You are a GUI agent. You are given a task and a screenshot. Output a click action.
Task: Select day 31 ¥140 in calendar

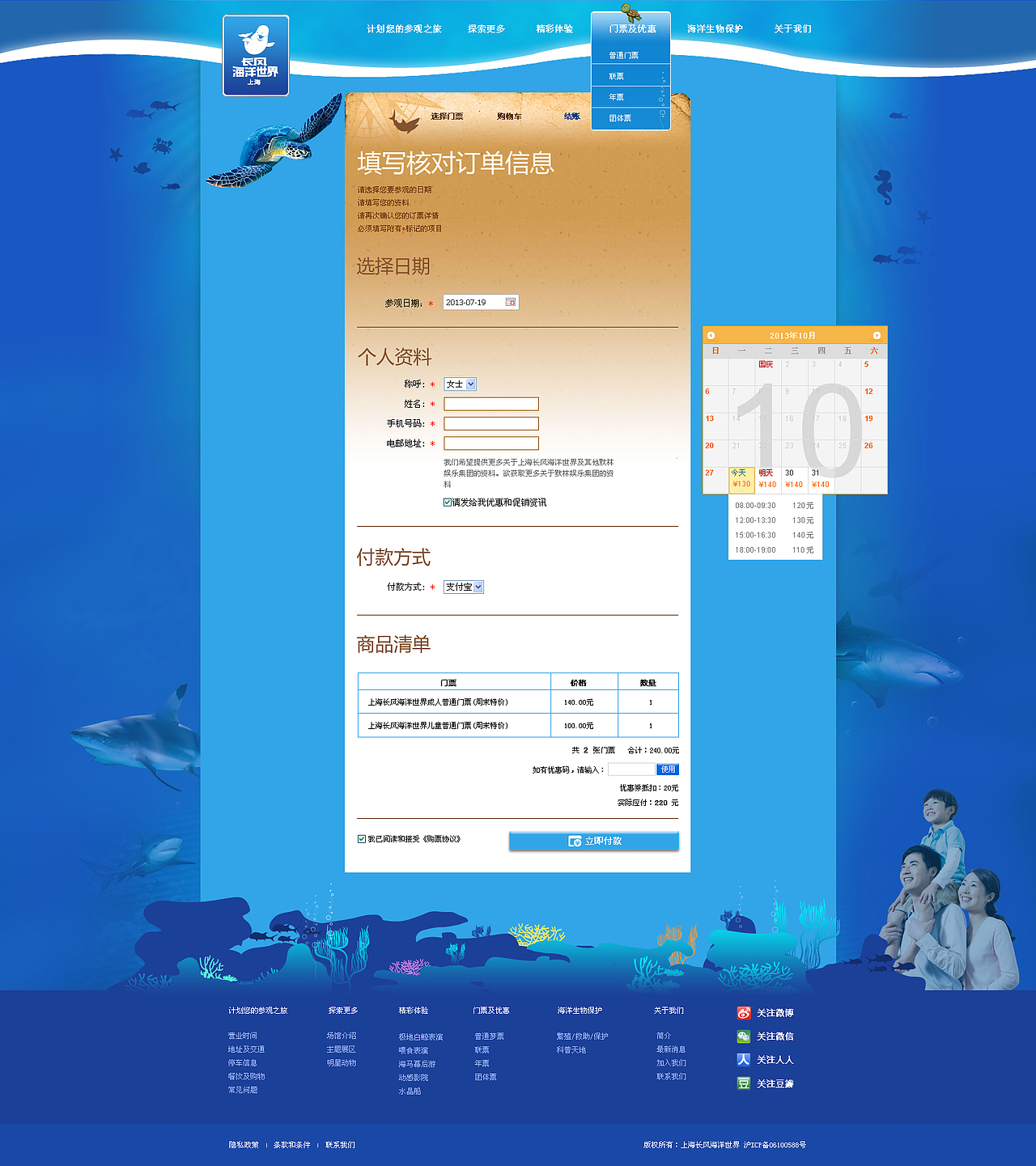point(821,479)
